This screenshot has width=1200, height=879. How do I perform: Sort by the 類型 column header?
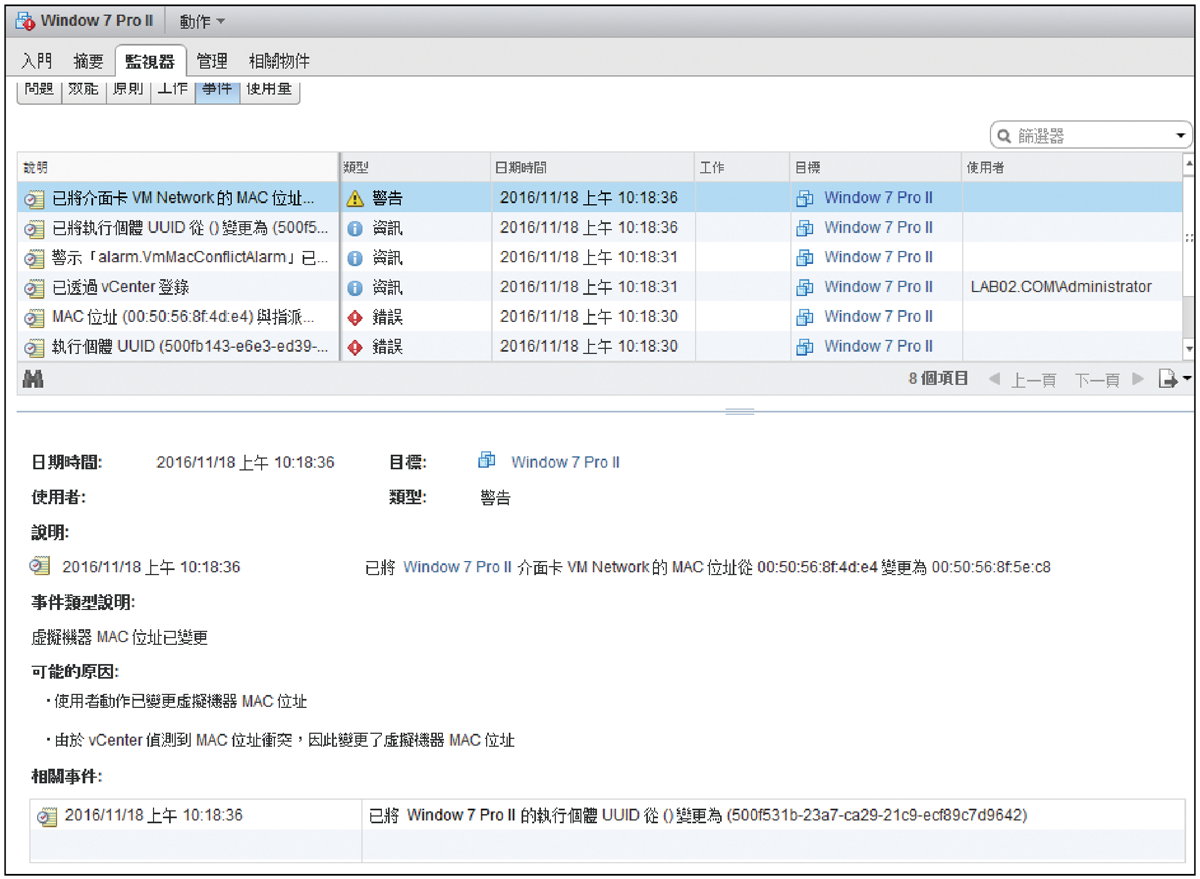(415, 167)
